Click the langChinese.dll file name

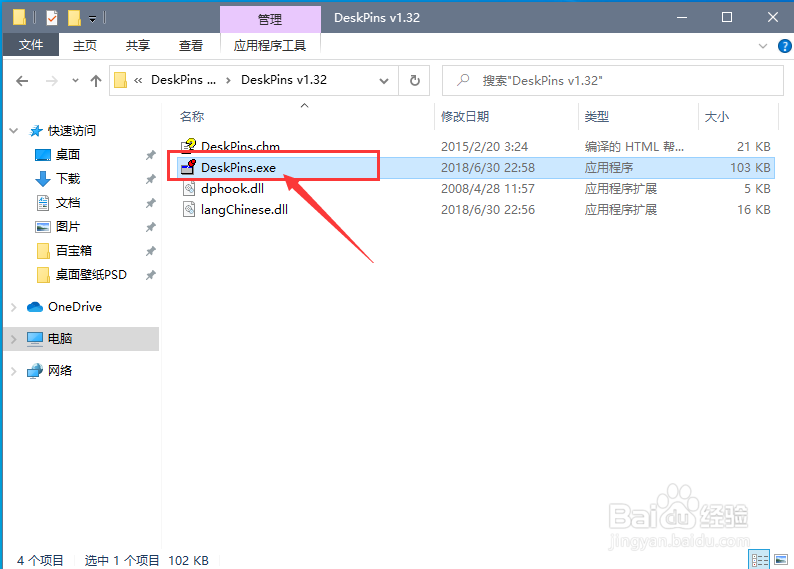[245, 210]
